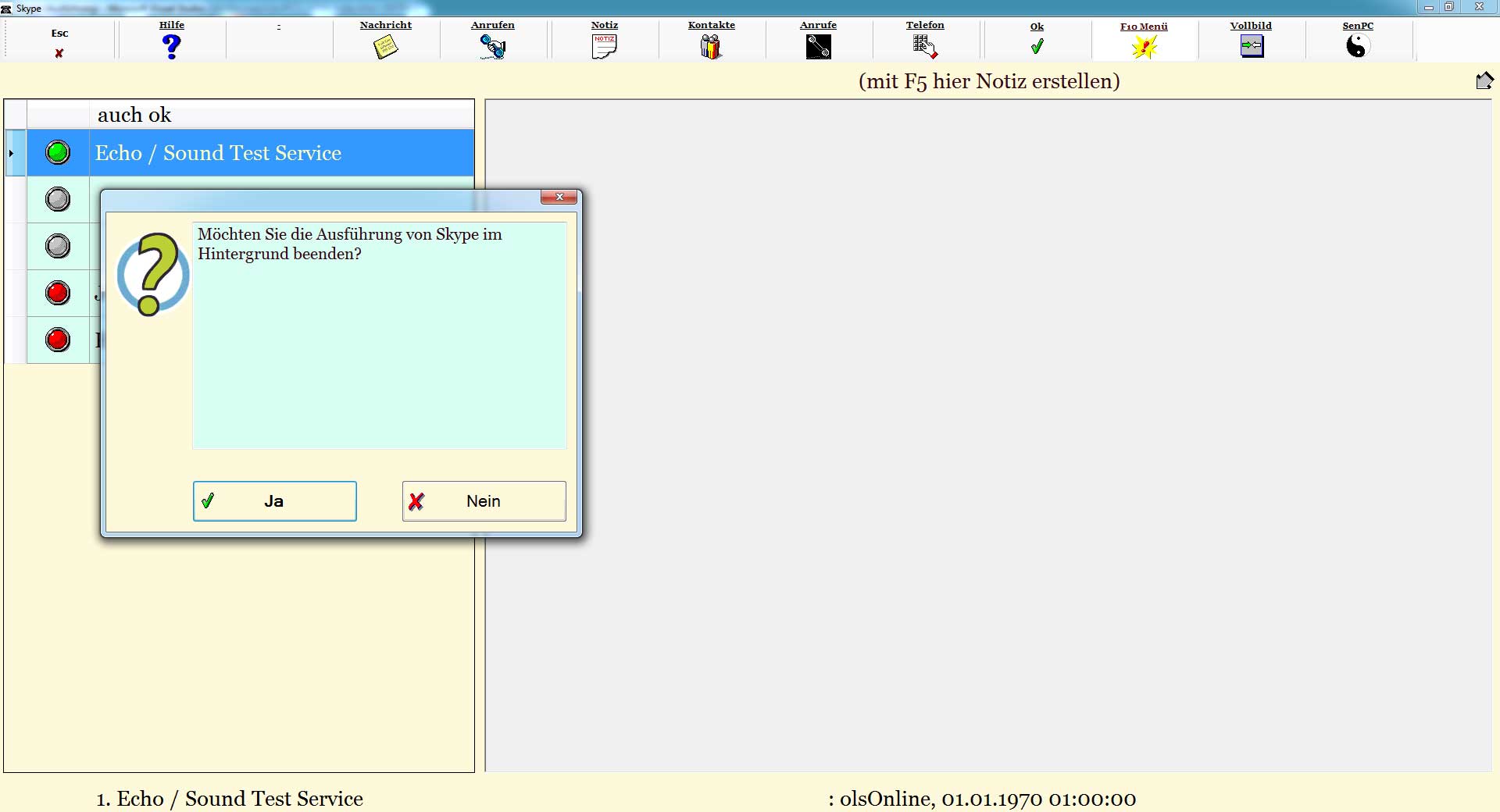Start a call with Anrufen icon

coord(492,47)
